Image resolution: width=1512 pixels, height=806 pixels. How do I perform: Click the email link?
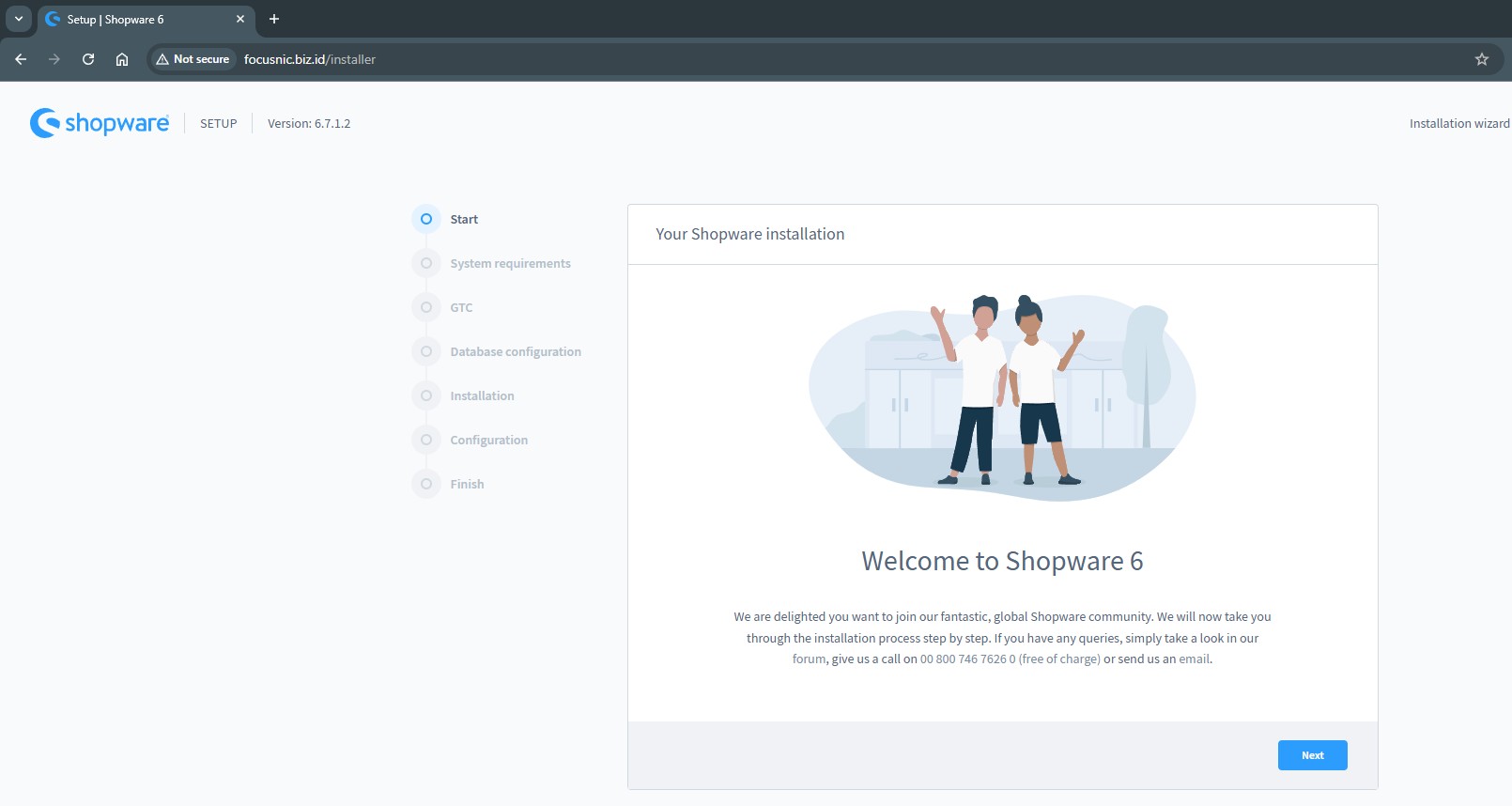click(1194, 659)
